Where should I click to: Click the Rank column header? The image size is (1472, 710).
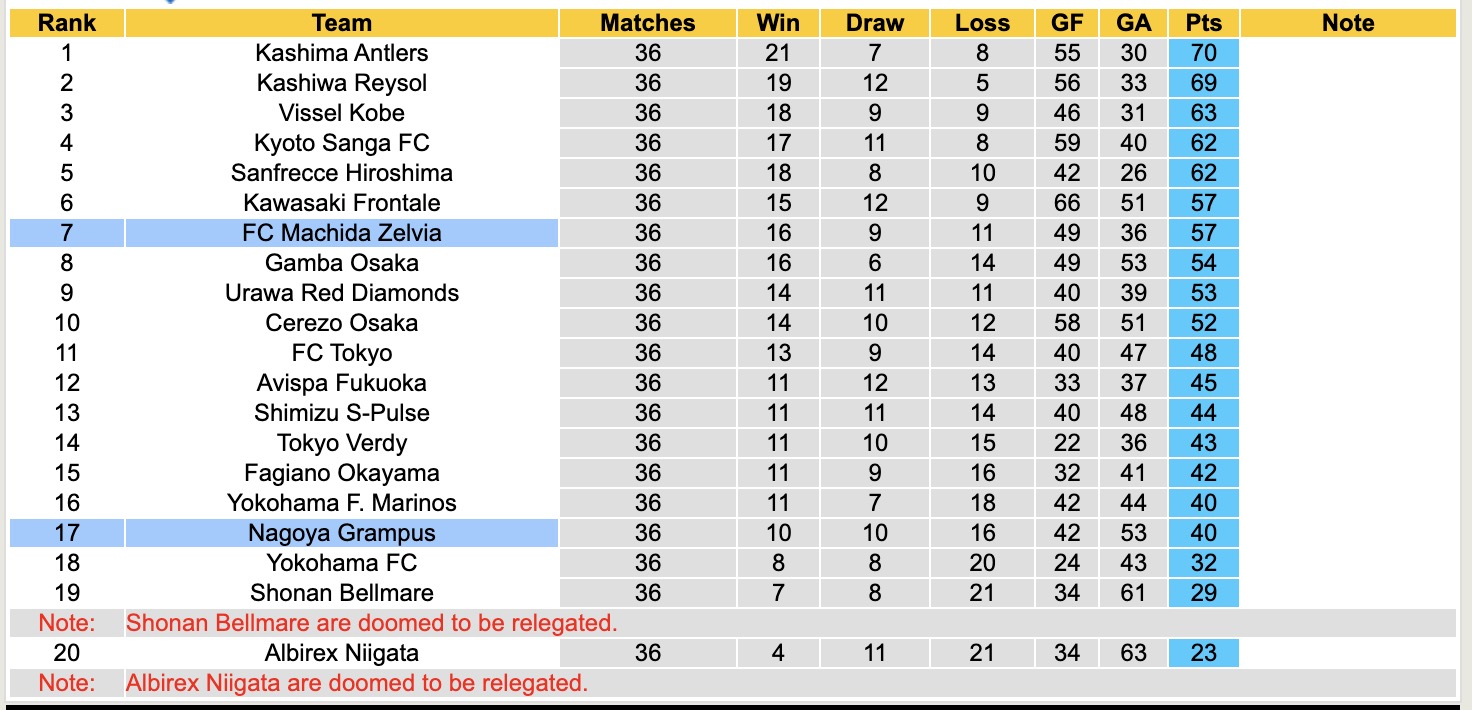pyautogui.click(x=67, y=23)
